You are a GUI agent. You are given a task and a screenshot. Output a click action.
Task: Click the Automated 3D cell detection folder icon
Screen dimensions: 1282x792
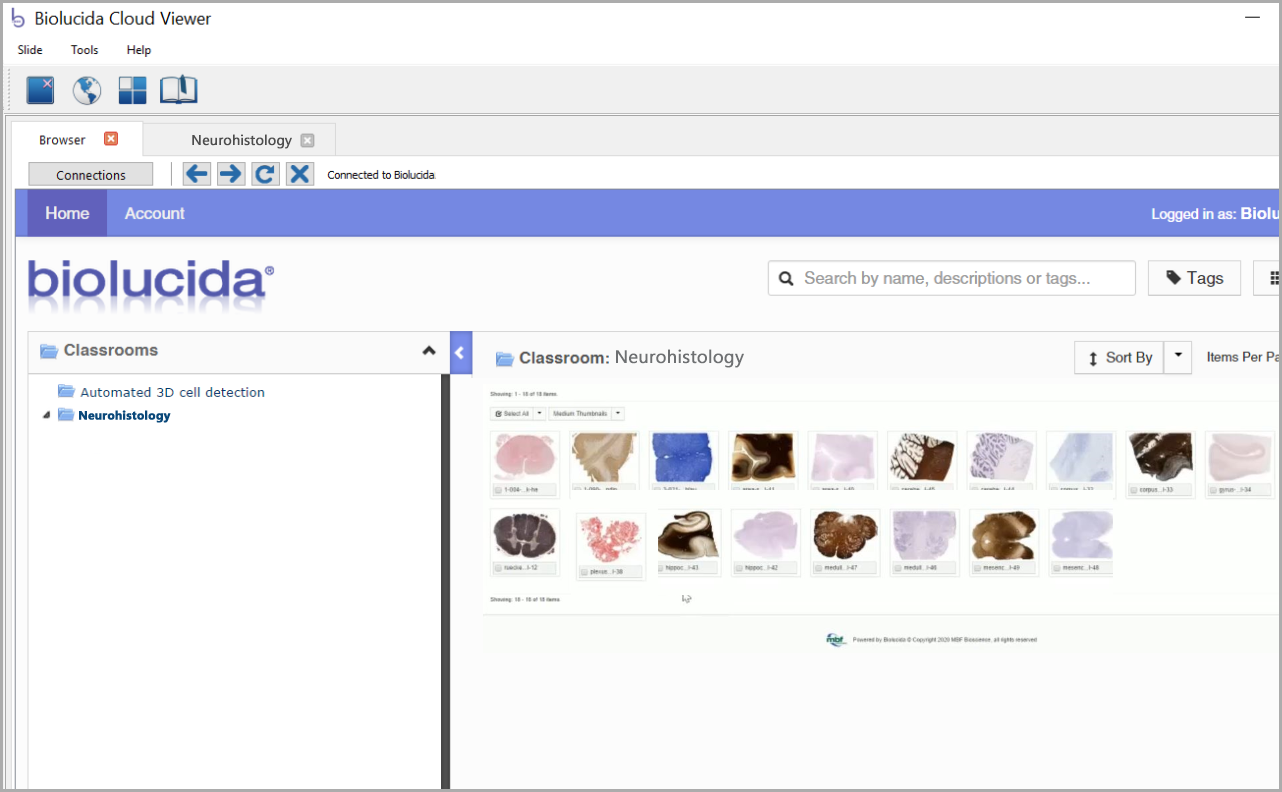[67, 391]
